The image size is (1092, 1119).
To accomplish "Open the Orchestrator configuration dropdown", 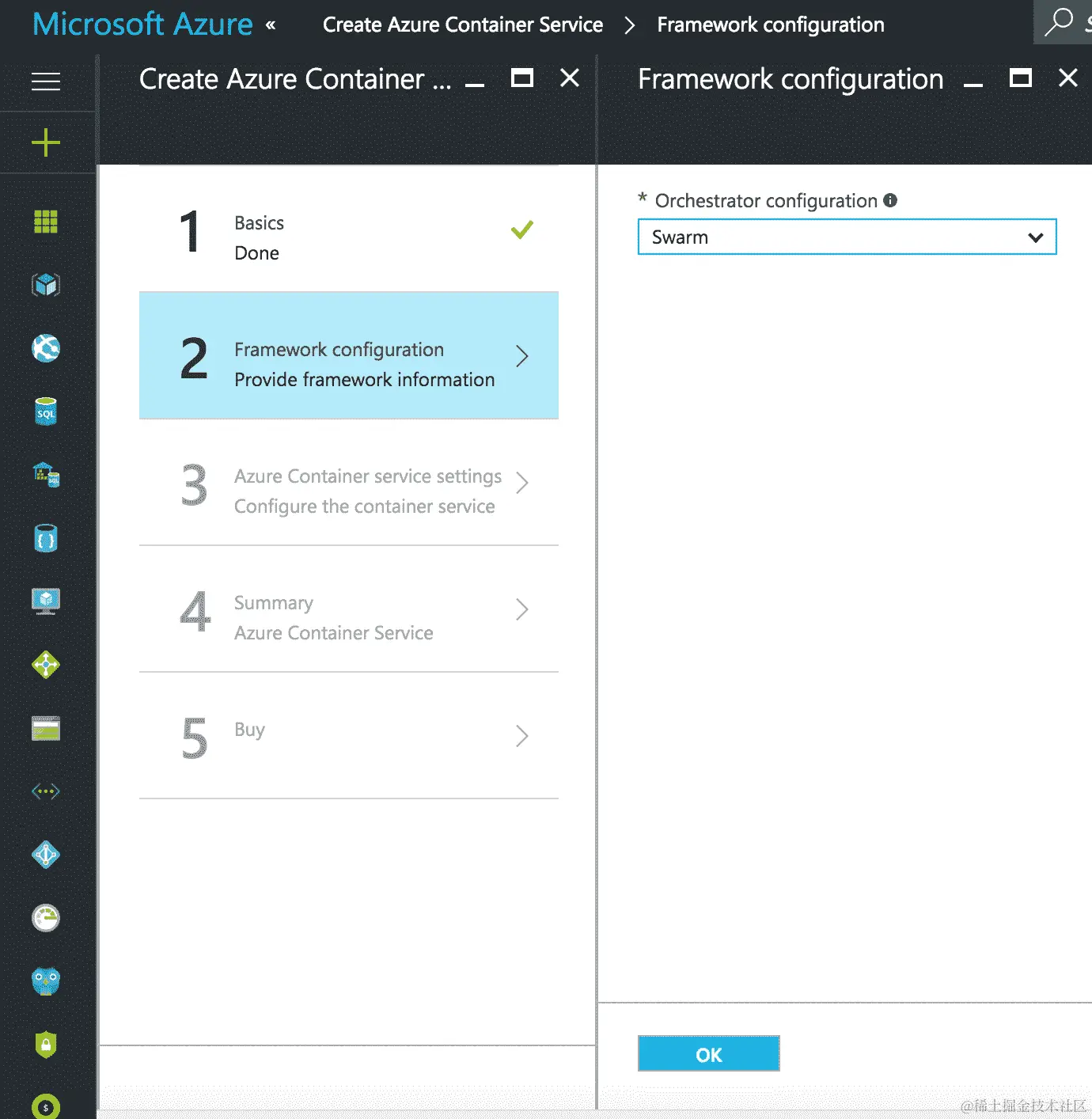I will 847,237.
